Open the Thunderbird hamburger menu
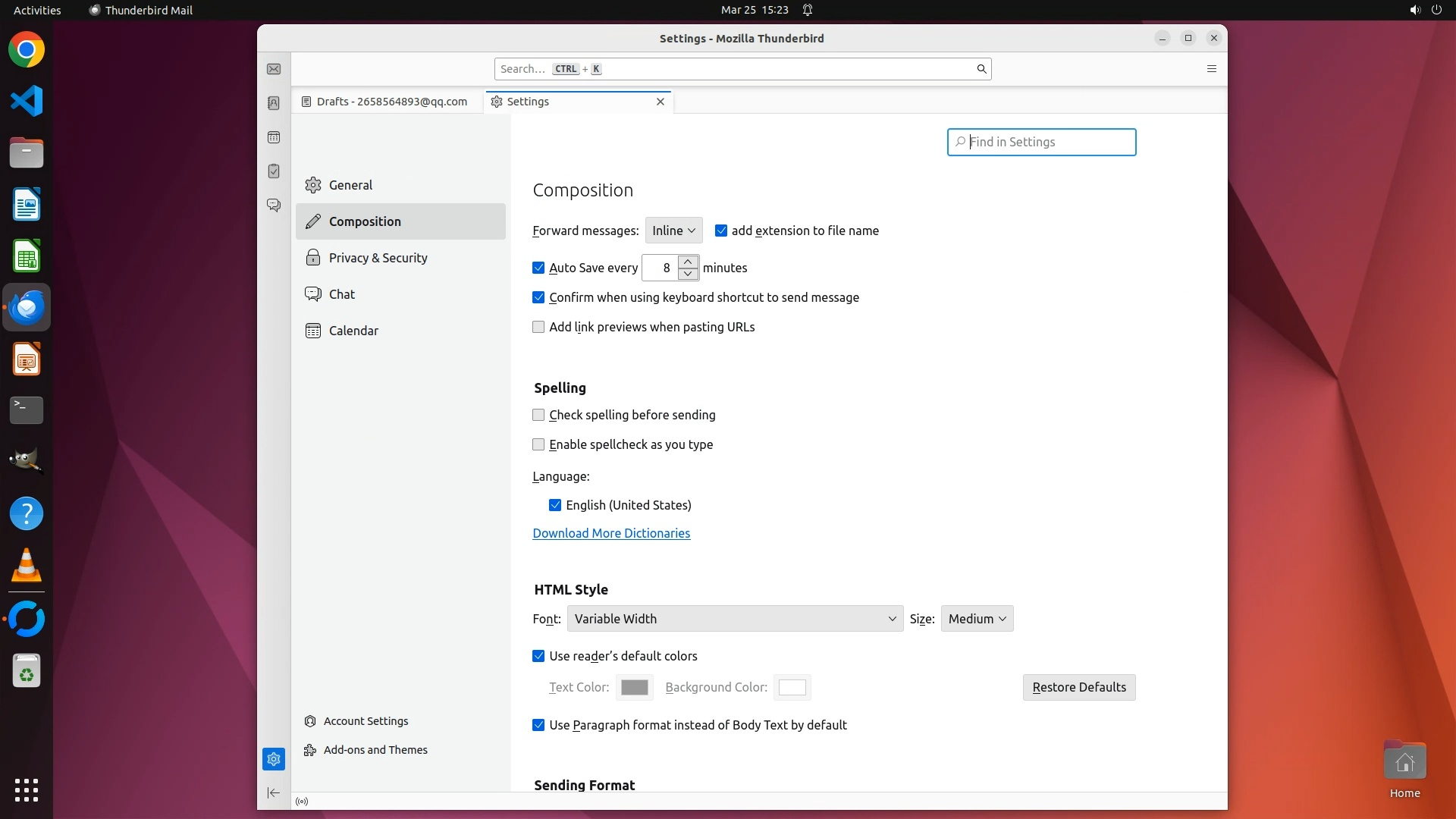Screen dimensions: 1456x819 tap(1211, 69)
